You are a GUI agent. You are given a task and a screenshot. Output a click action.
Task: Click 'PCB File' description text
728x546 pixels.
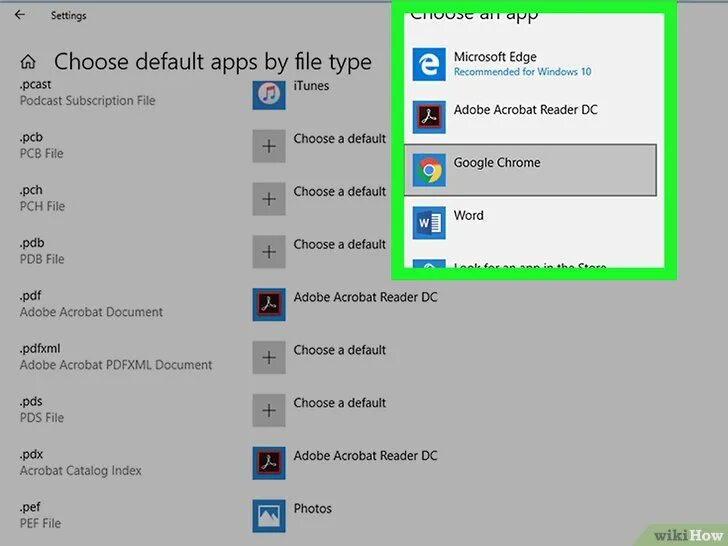(x=41, y=154)
